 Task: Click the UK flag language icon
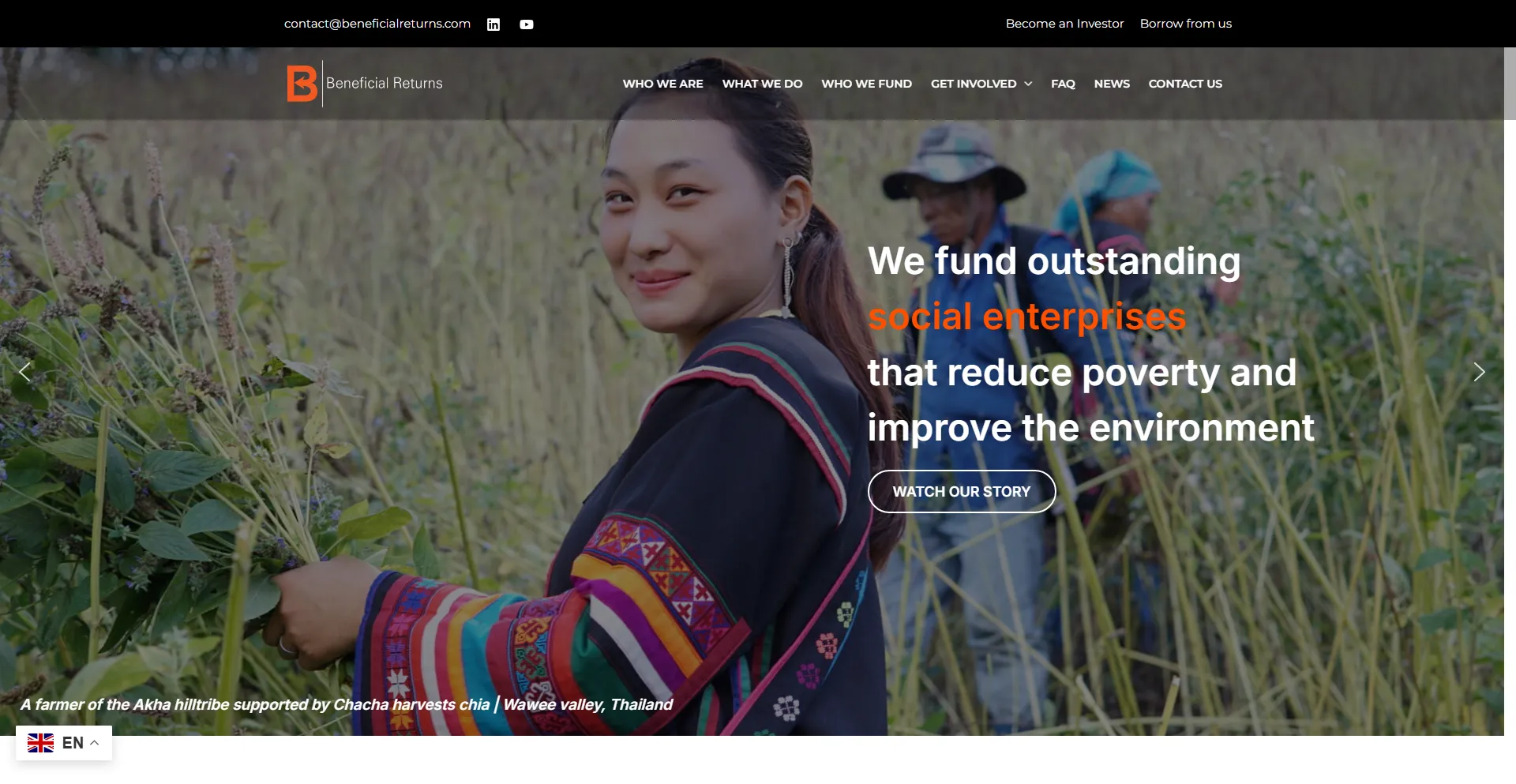41,743
